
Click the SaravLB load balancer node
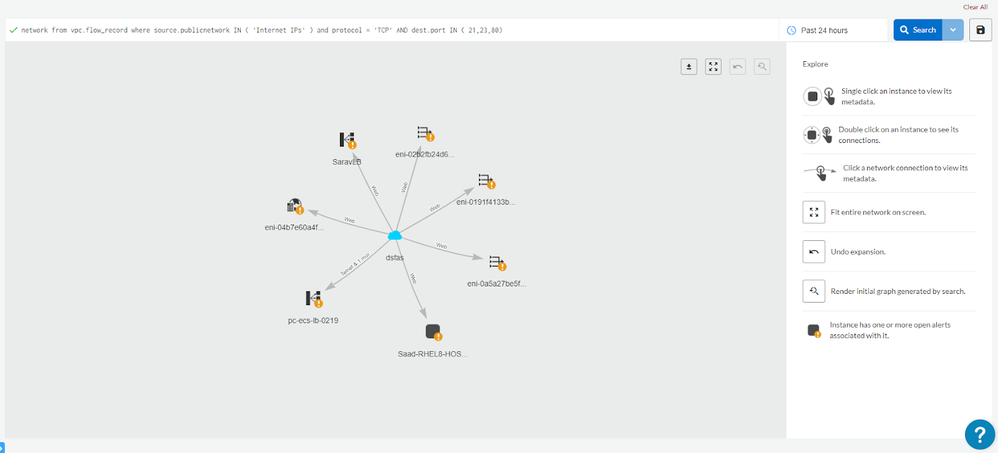pyautogui.click(x=347, y=140)
